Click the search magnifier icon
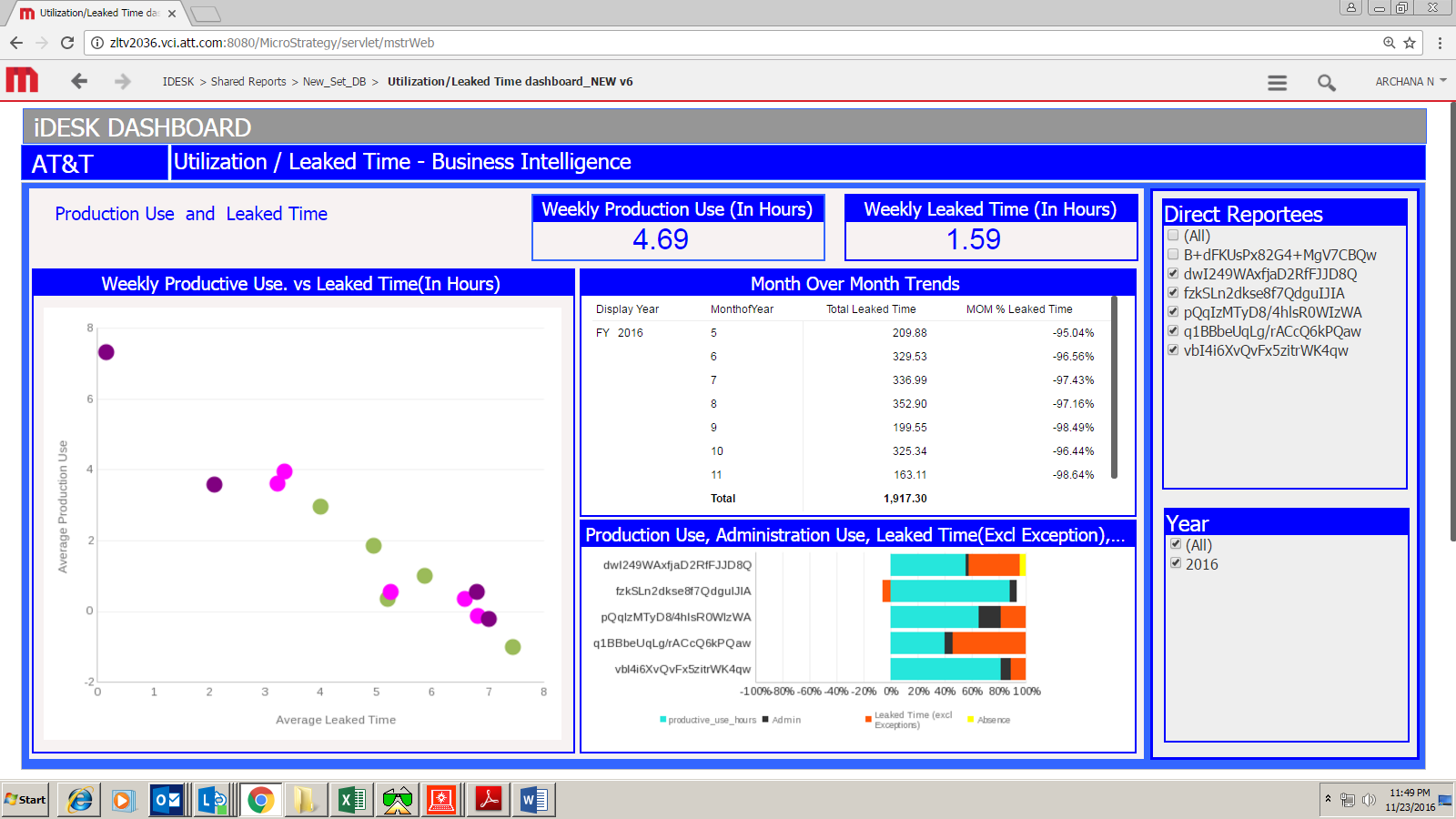The width and height of the screenshot is (1456, 819). (x=1326, y=83)
